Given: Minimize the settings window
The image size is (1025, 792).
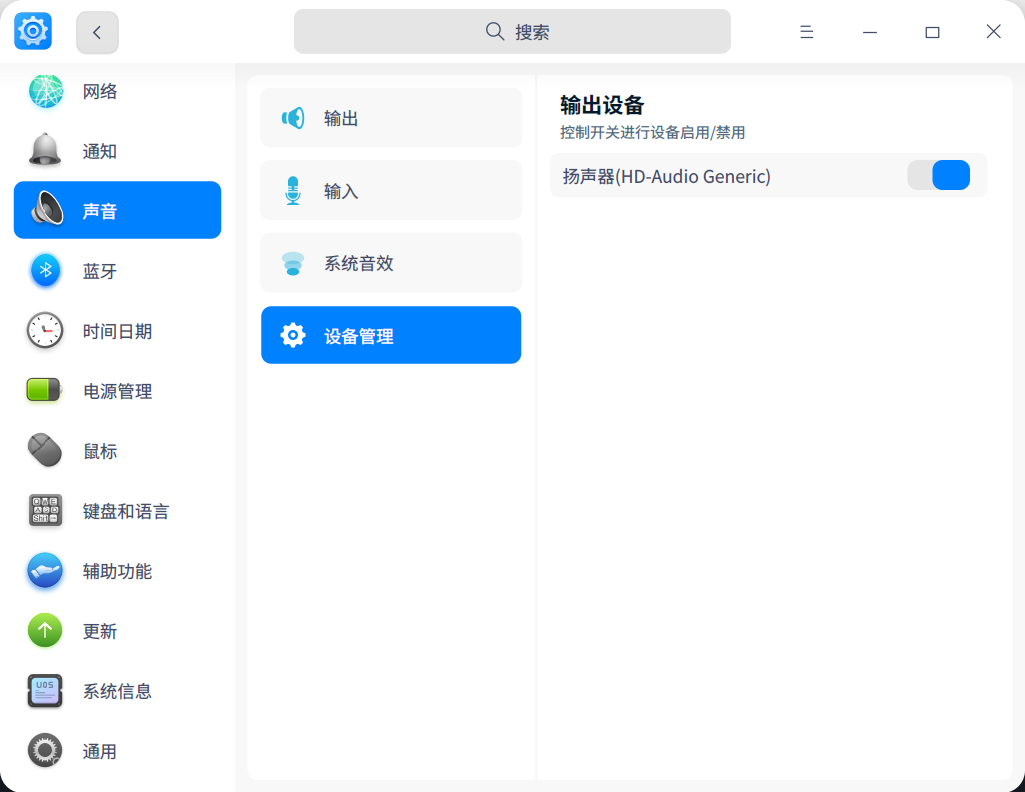Looking at the screenshot, I should pyautogui.click(x=869, y=31).
